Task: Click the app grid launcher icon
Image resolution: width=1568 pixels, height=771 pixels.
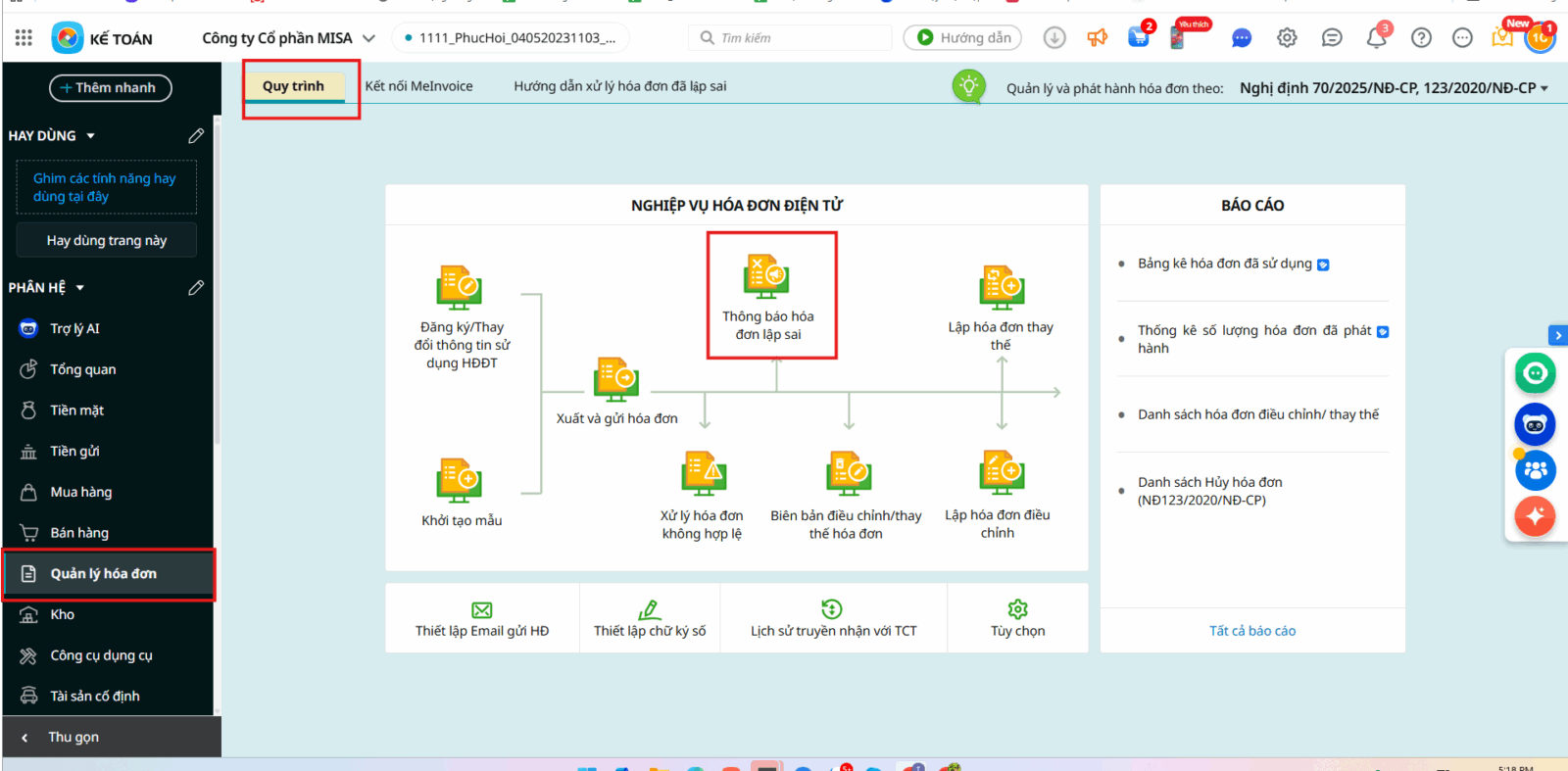Action: point(24,38)
